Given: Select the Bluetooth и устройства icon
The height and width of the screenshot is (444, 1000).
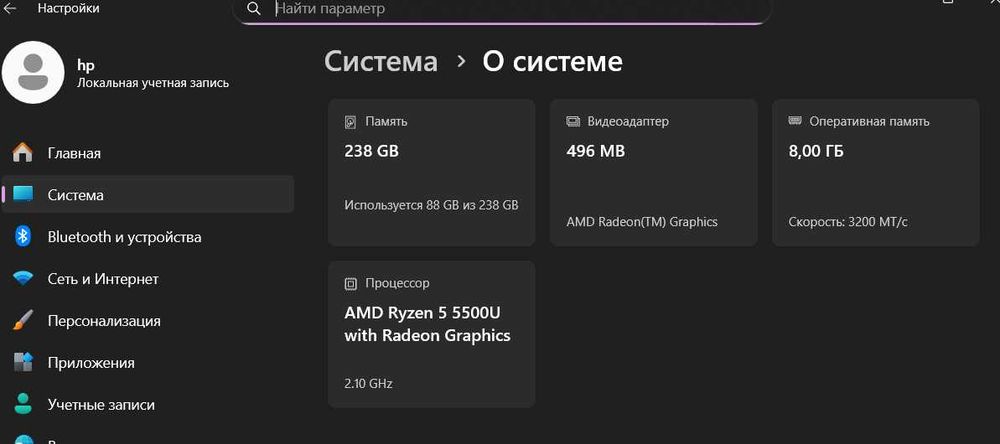Looking at the screenshot, I should pos(22,237).
